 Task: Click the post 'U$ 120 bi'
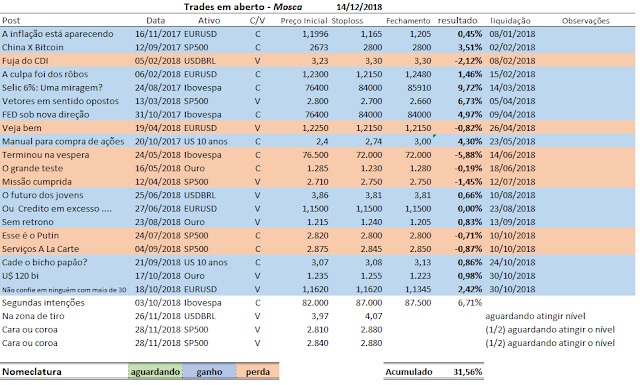coord(20,276)
